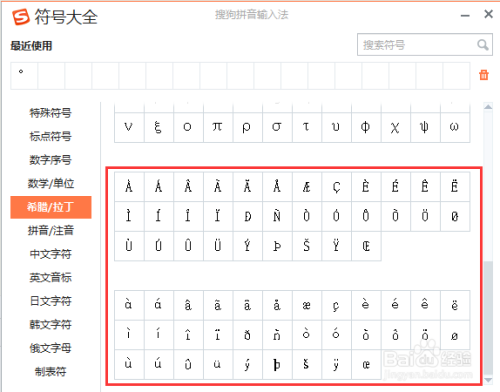Open the 日文字符 category
The height and width of the screenshot is (392, 500).
click(x=50, y=301)
